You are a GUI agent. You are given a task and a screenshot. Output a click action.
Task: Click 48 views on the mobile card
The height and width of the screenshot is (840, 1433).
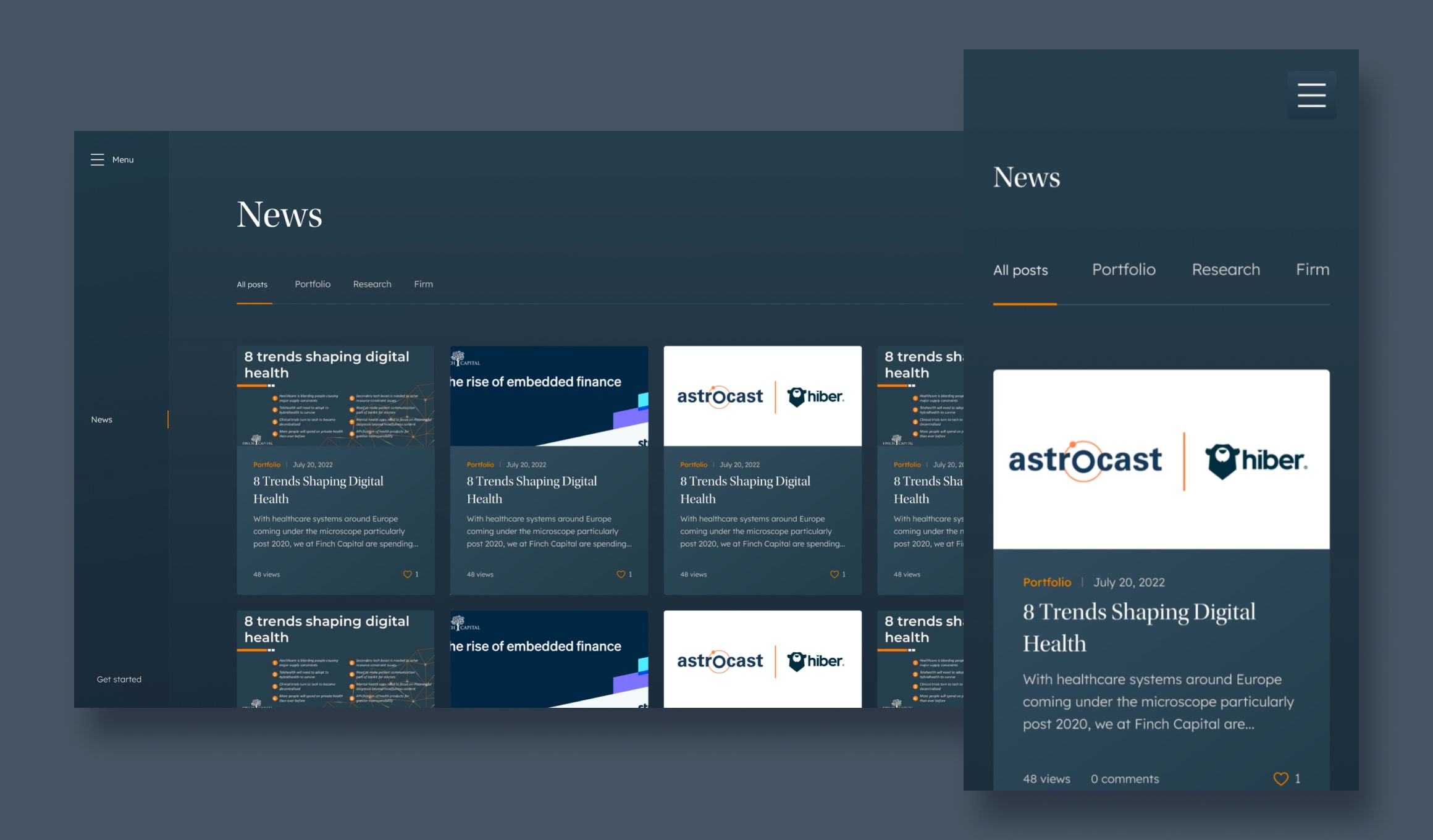coord(1046,779)
